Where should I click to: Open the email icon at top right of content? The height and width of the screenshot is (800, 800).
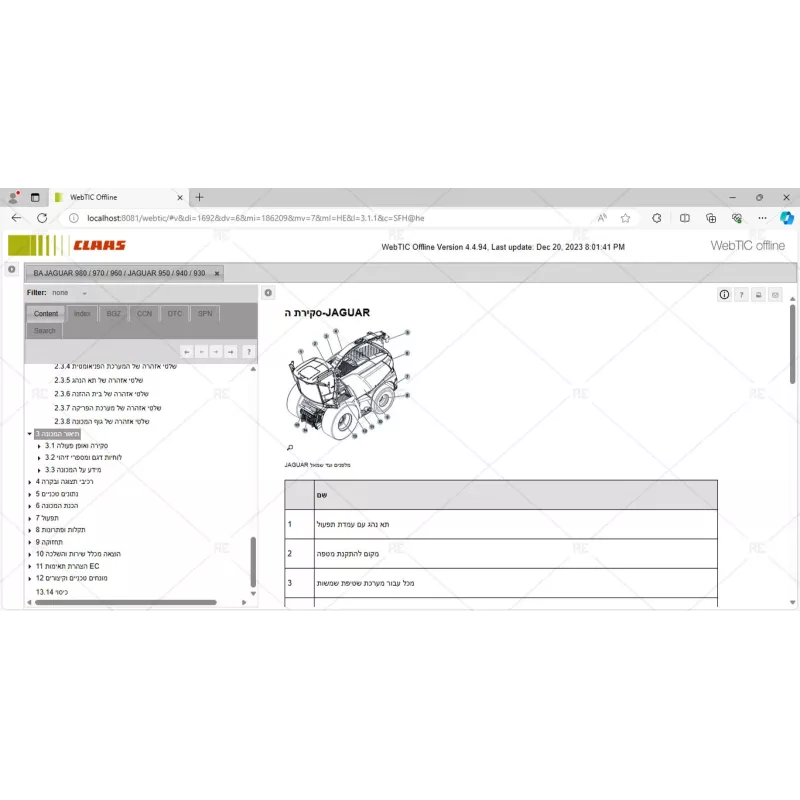(x=776, y=293)
